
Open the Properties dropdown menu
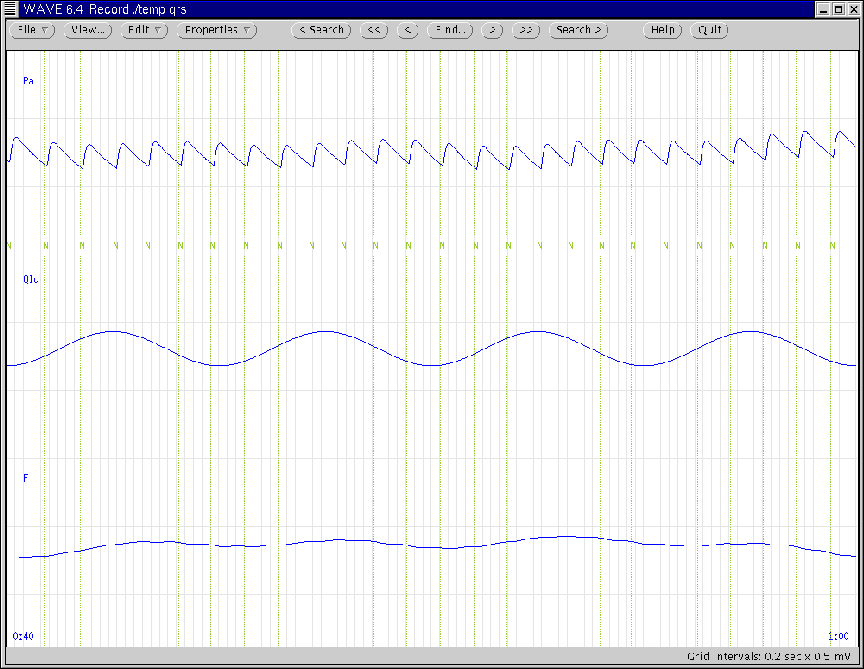click(217, 30)
